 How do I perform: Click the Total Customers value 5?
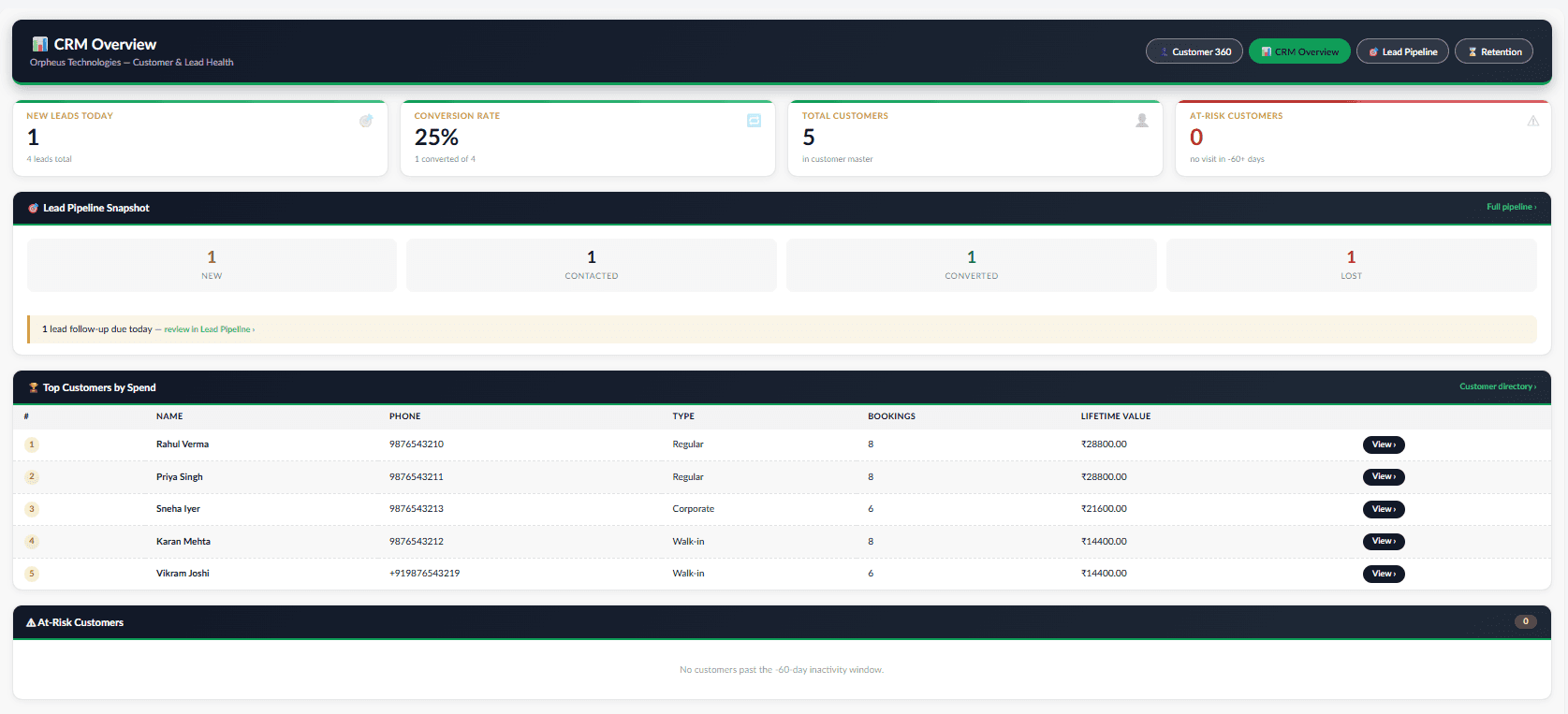tap(809, 138)
